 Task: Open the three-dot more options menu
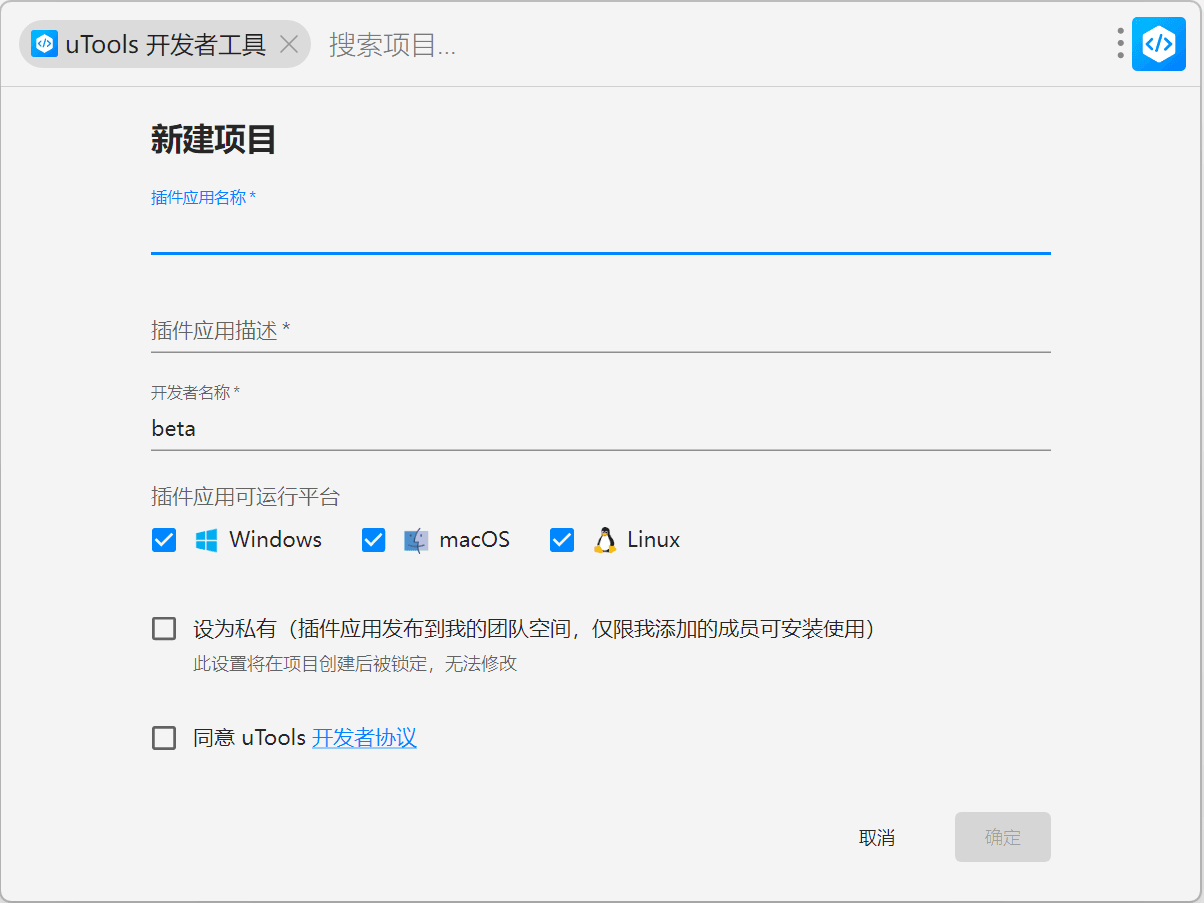1120,44
